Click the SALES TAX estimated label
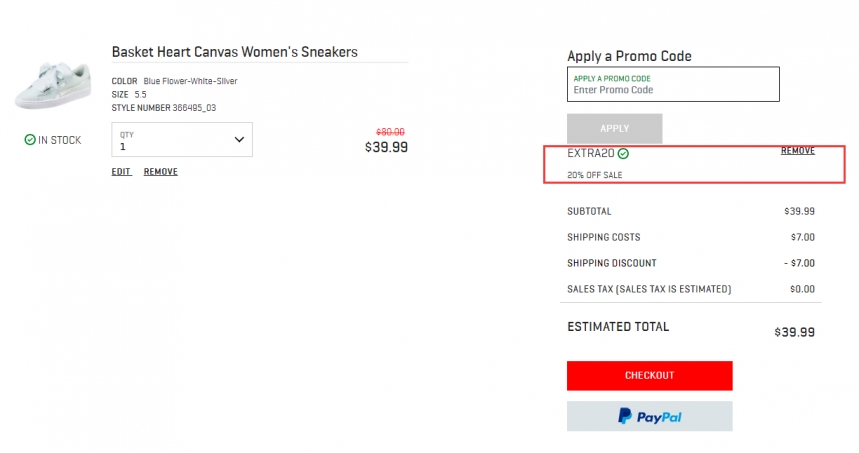Image resolution: width=859 pixels, height=453 pixels. 649,290
